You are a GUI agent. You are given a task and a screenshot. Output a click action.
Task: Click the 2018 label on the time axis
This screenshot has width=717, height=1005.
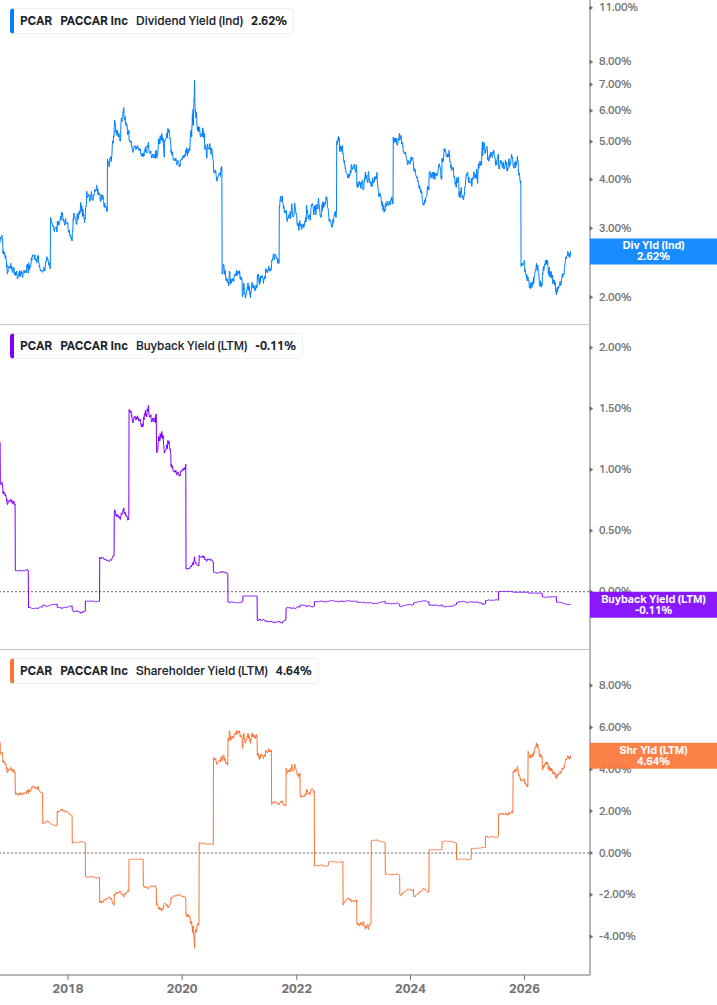[x=68, y=989]
